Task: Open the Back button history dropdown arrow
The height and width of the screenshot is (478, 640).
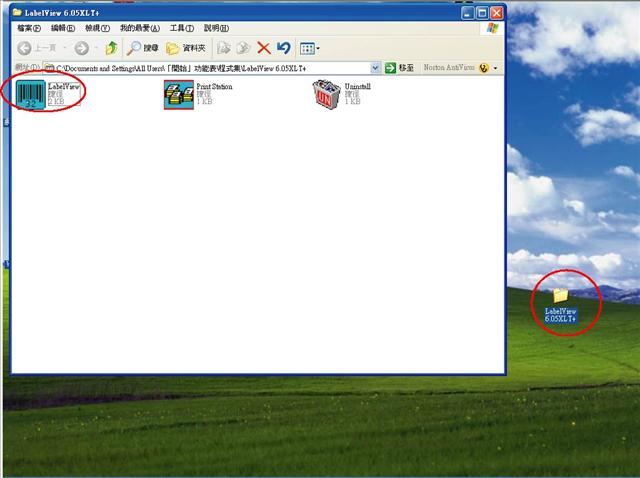Action: tap(64, 48)
